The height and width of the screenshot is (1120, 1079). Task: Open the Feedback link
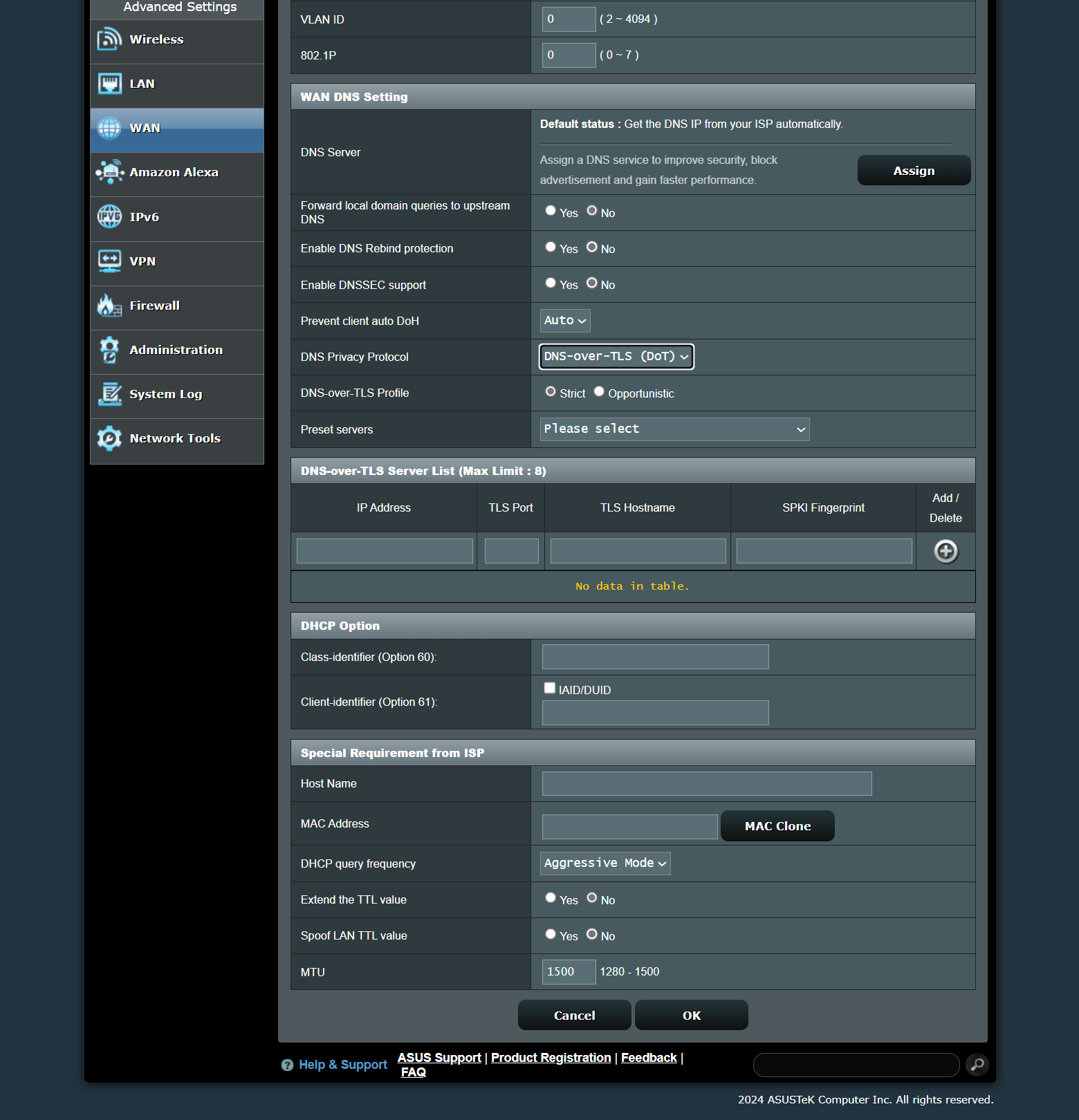tap(649, 1058)
